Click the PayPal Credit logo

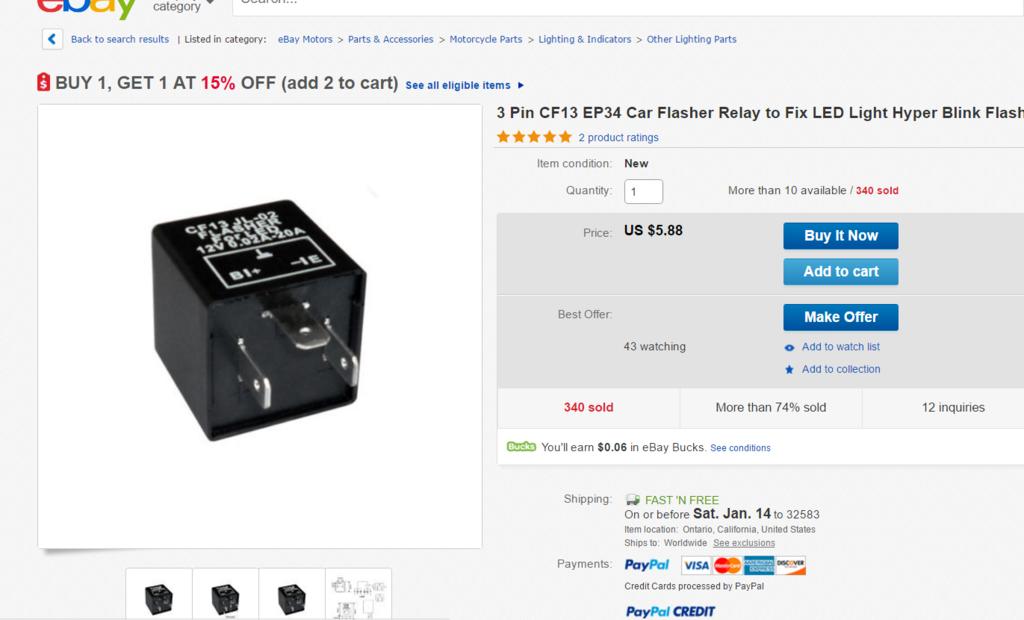click(670, 611)
